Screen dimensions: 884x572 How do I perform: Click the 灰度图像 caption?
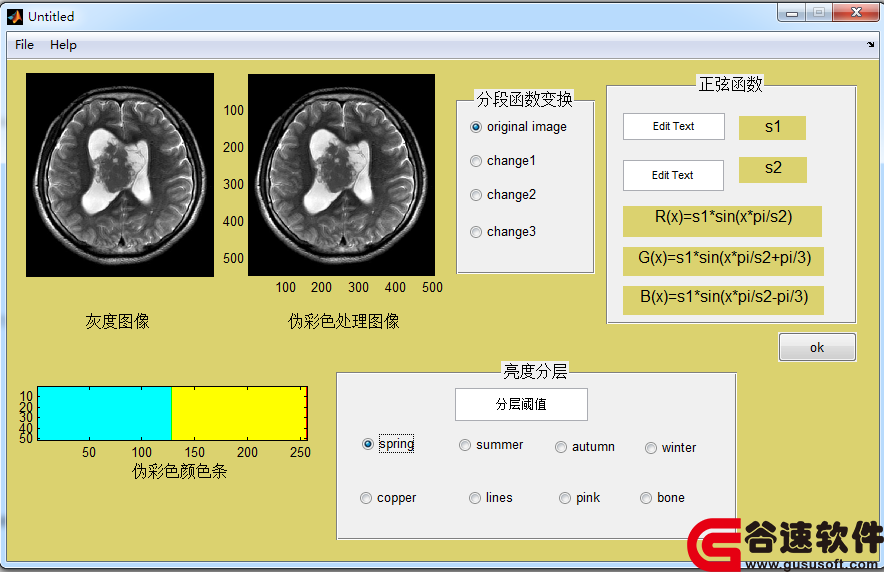117,321
